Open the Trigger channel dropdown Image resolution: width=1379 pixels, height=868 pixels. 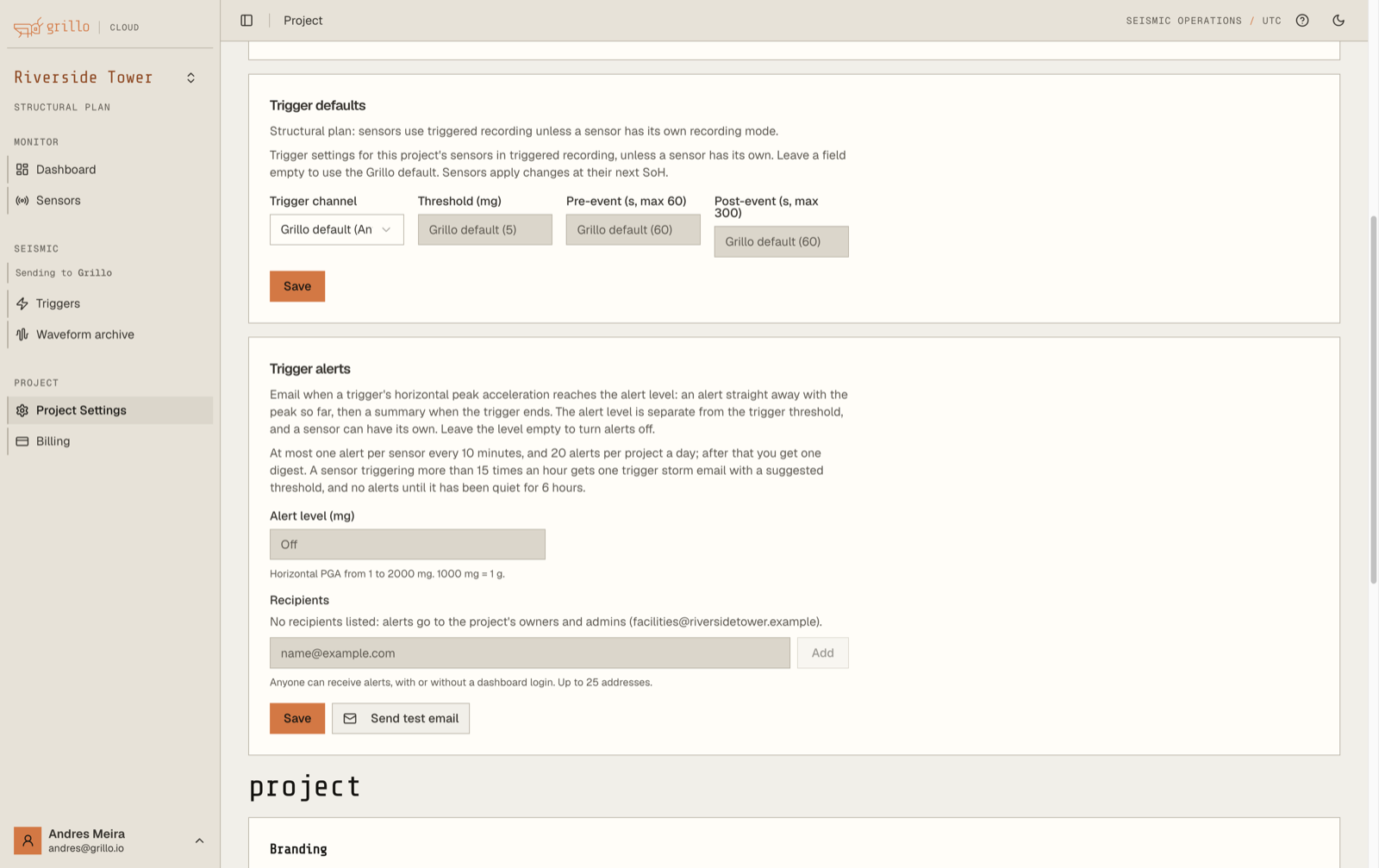(336, 229)
